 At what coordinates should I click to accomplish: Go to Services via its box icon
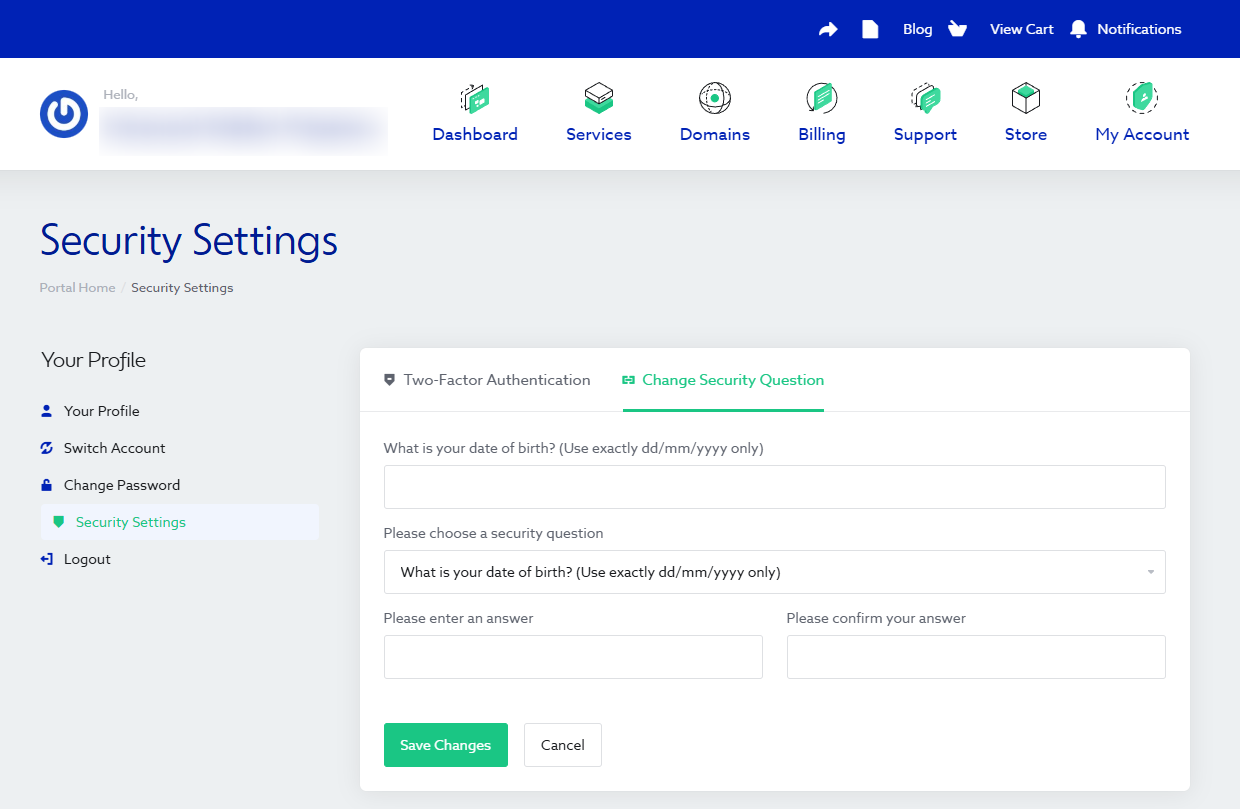[598, 98]
